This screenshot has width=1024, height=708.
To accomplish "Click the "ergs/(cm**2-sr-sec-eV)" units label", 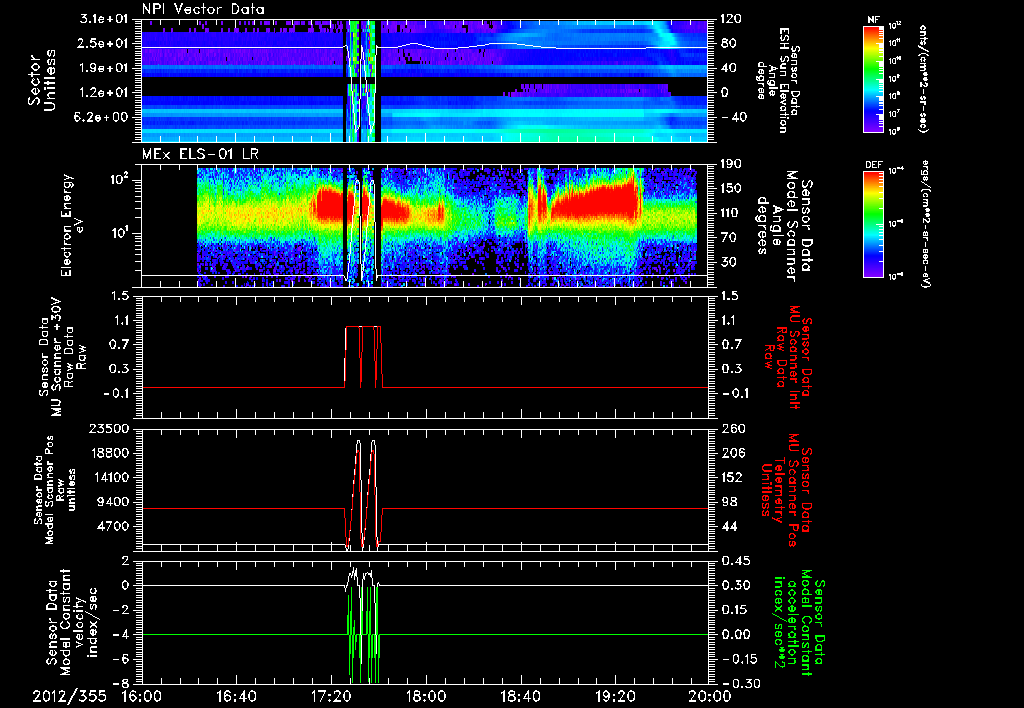I will coord(926,224).
